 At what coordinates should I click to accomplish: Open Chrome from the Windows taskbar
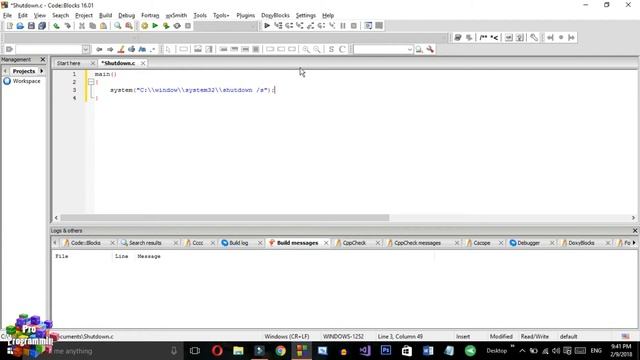(x=280, y=351)
